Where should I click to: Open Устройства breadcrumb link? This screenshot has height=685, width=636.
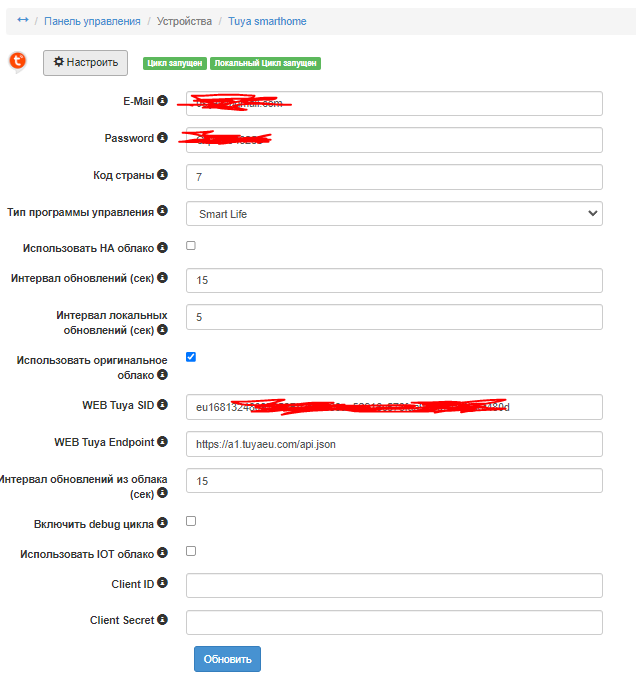[184, 21]
